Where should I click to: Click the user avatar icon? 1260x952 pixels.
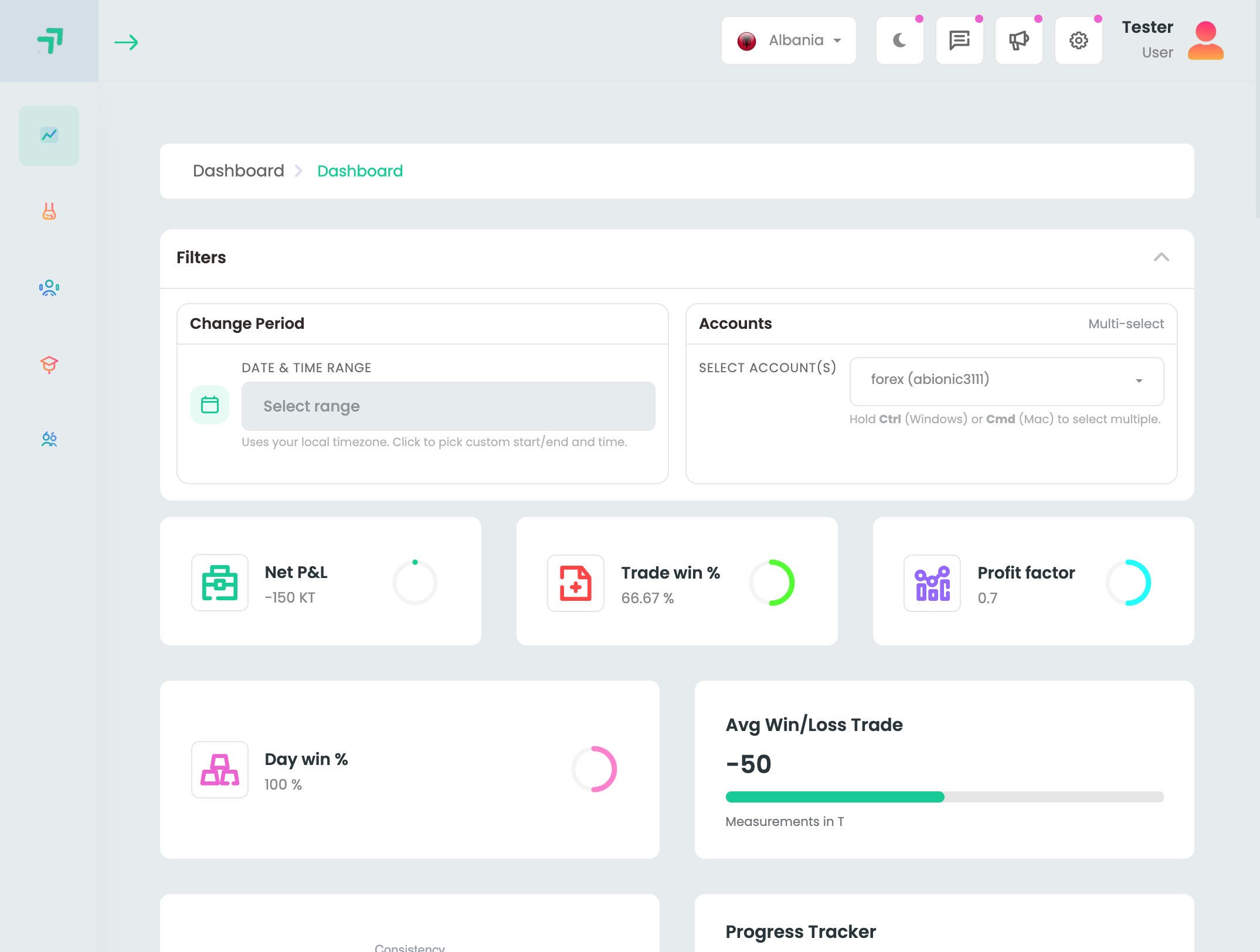[x=1205, y=40]
